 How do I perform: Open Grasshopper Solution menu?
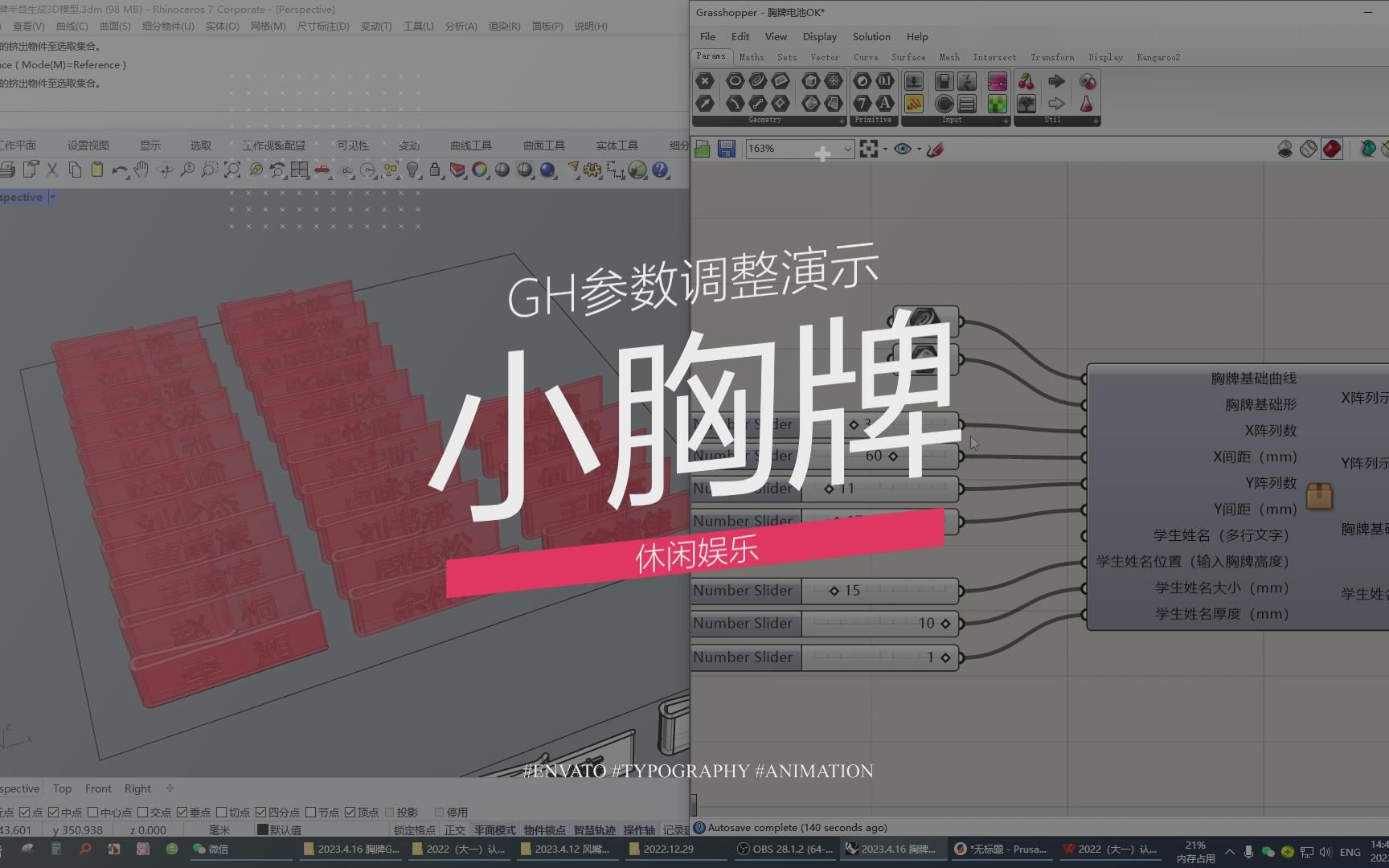click(x=871, y=37)
